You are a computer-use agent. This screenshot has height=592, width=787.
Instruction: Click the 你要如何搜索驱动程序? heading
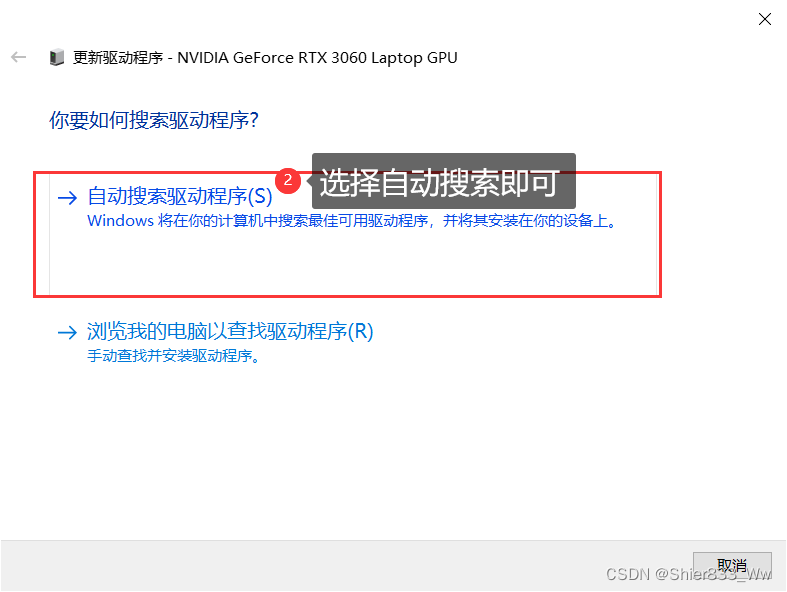coord(154,121)
